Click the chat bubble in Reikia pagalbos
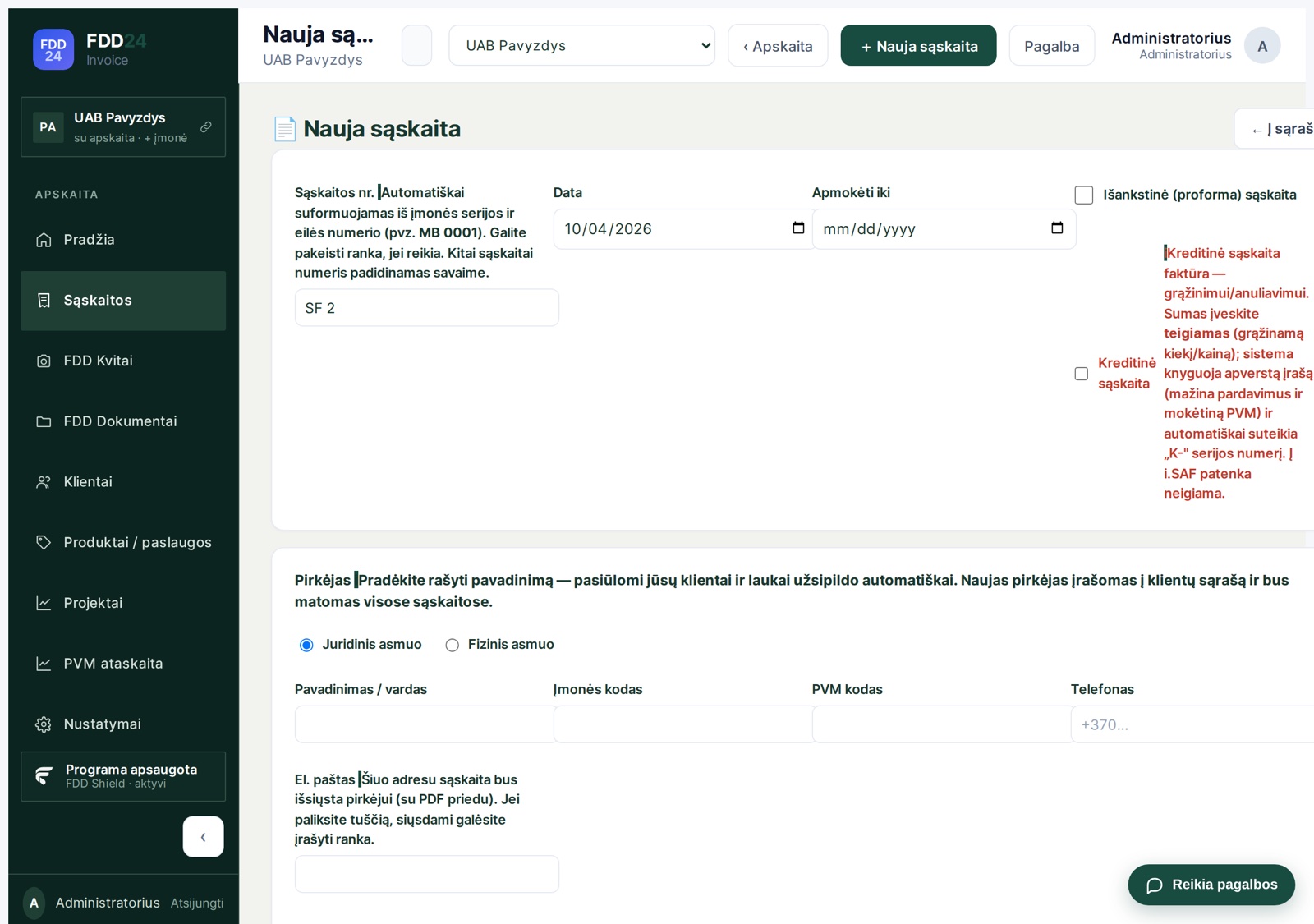 point(1155,885)
